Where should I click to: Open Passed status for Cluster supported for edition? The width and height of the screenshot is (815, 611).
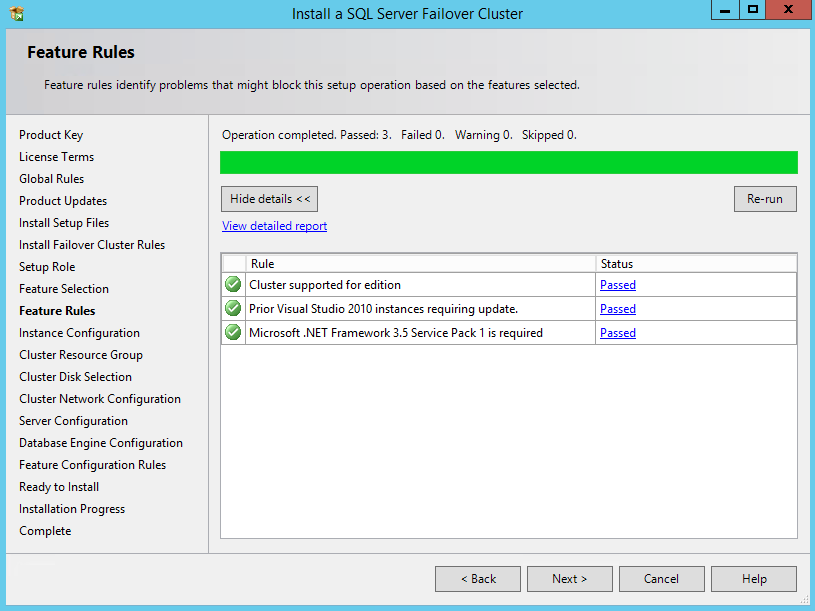point(617,285)
